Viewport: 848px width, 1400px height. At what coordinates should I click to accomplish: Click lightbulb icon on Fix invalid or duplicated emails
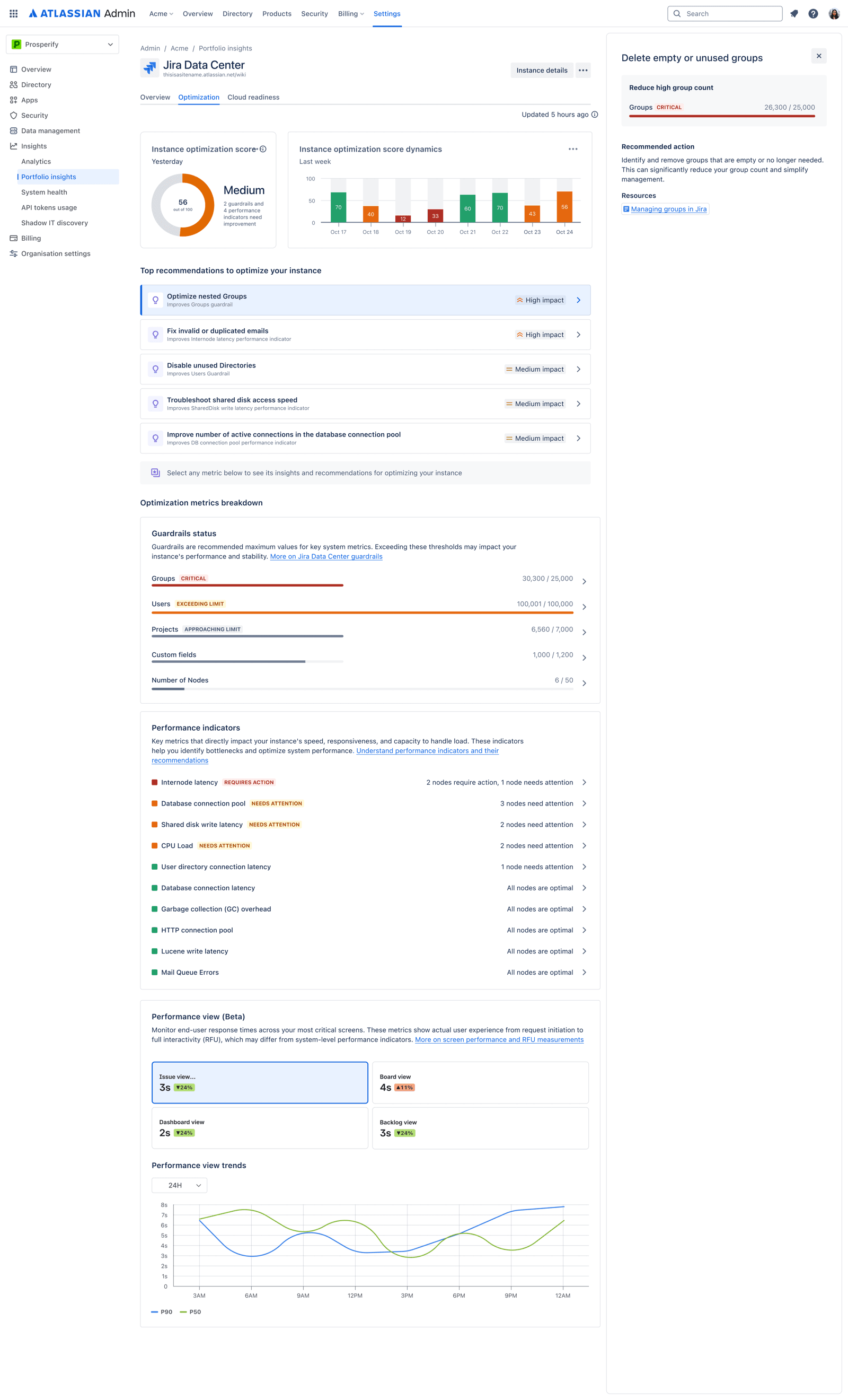tap(155, 335)
